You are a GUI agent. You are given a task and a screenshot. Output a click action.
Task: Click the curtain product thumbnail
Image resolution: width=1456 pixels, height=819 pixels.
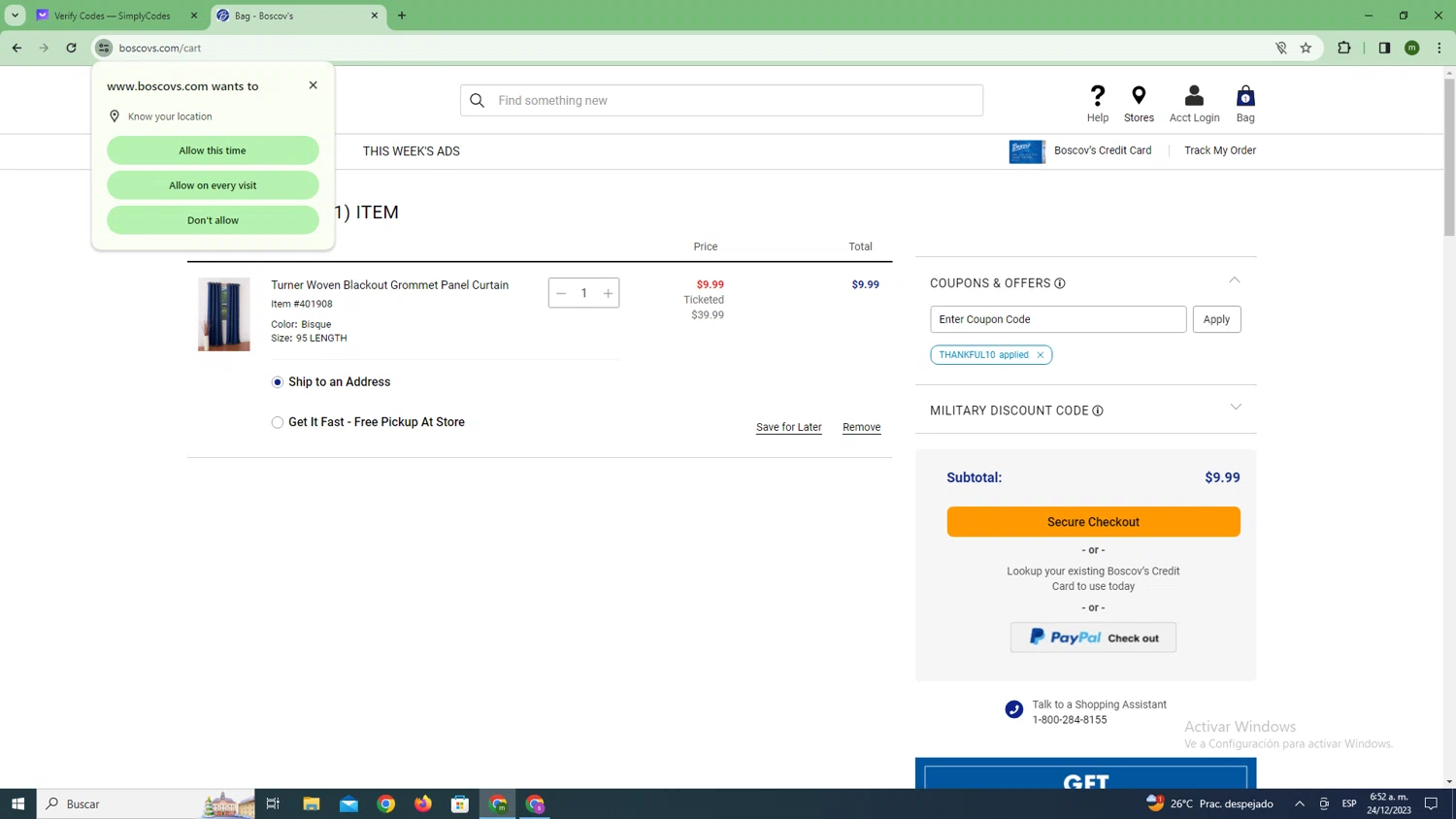(x=224, y=314)
